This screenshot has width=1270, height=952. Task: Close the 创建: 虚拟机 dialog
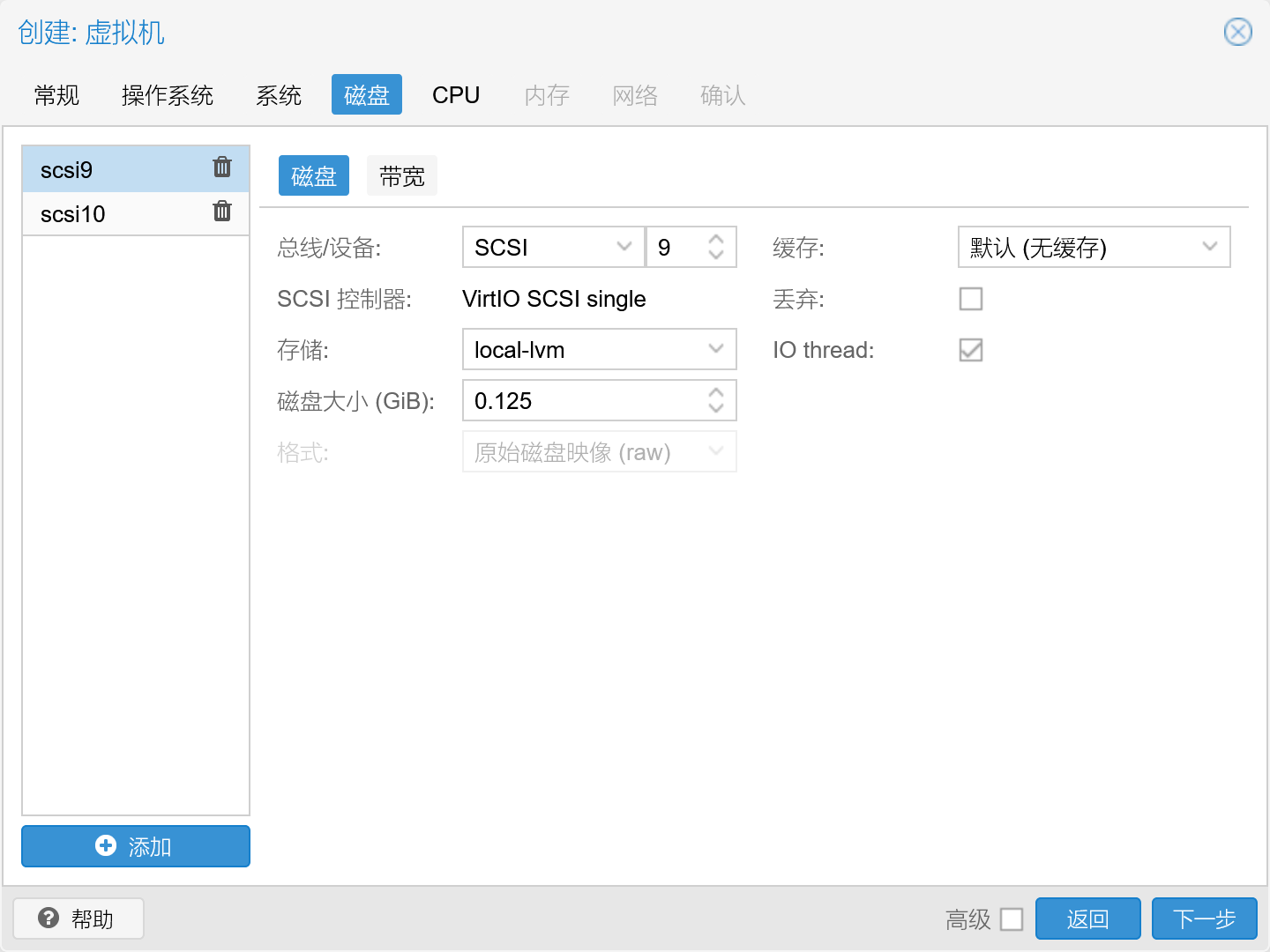1237,32
